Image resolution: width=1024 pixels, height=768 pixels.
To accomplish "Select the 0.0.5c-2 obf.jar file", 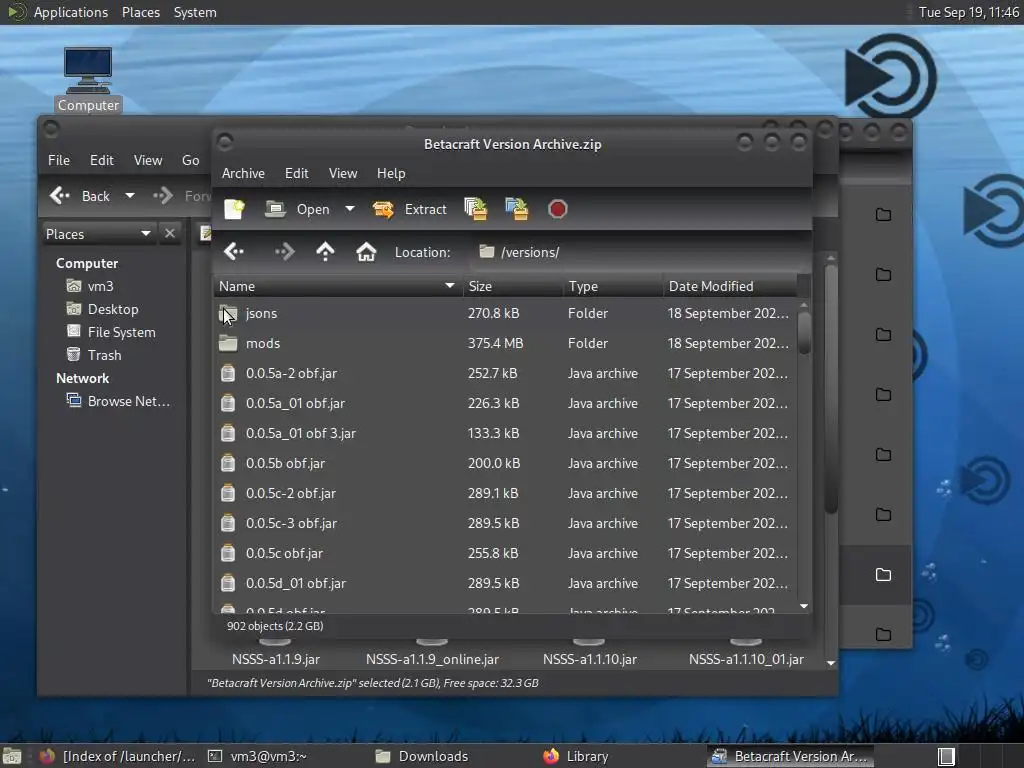I will (505, 494).
